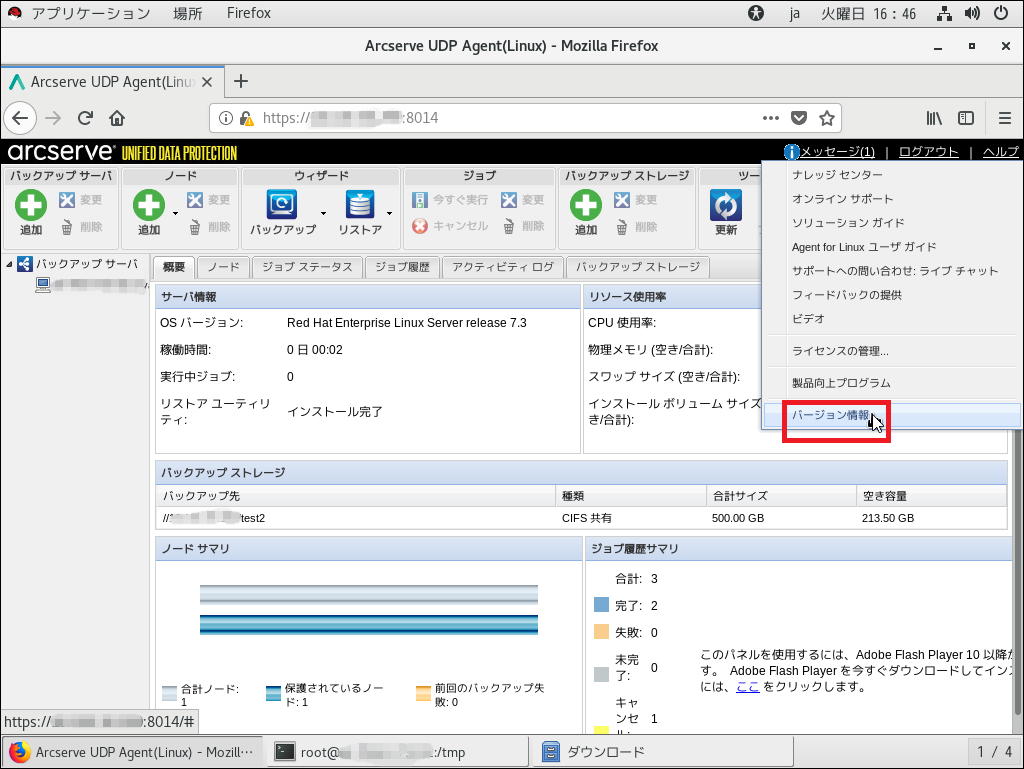Click 削除 in the backup storage group
1024x769 pixels.
point(635,227)
